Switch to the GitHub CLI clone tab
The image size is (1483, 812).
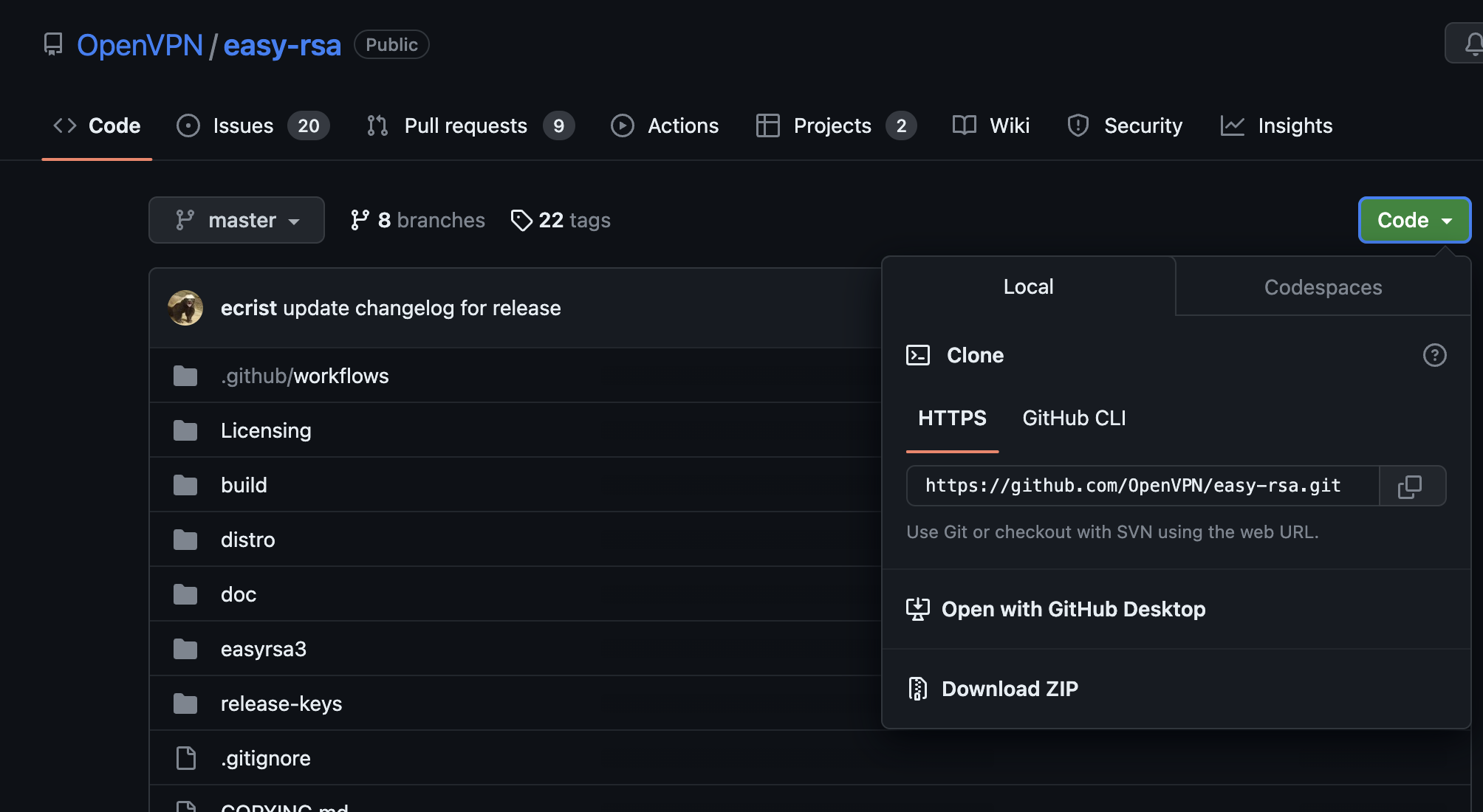click(1074, 419)
